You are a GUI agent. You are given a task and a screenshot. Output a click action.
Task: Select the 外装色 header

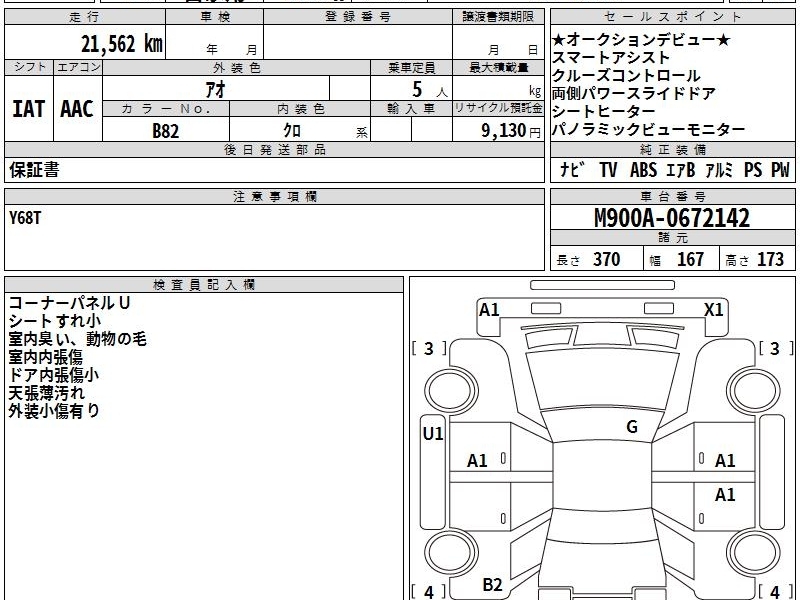click(x=236, y=68)
